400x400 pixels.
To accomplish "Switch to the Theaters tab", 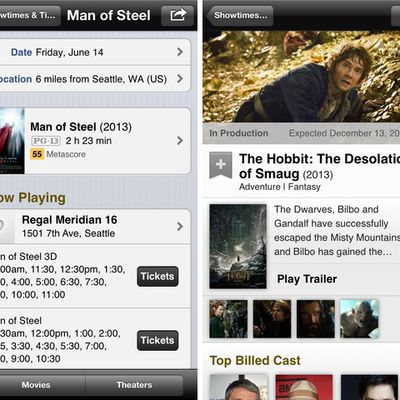I will click(x=134, y=385).
